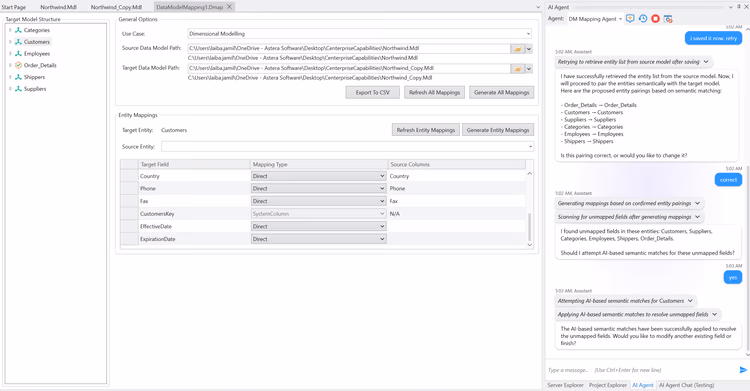Open the document tab list dropdown
This screenshot has height=391, width=750.
[538, 7]
